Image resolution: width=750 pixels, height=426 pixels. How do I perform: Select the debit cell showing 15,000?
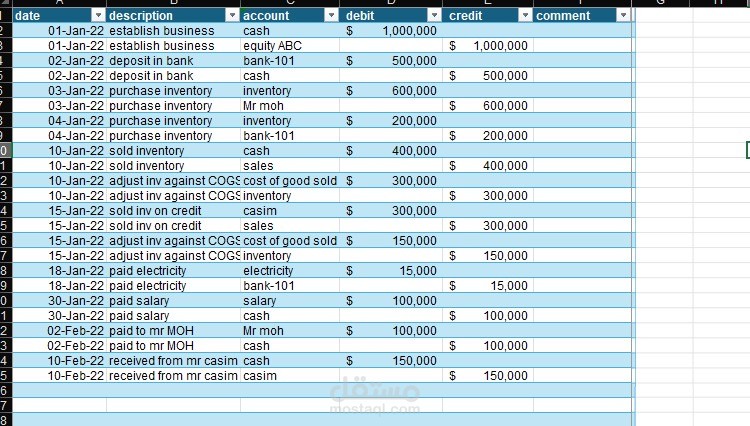(391, 271)
